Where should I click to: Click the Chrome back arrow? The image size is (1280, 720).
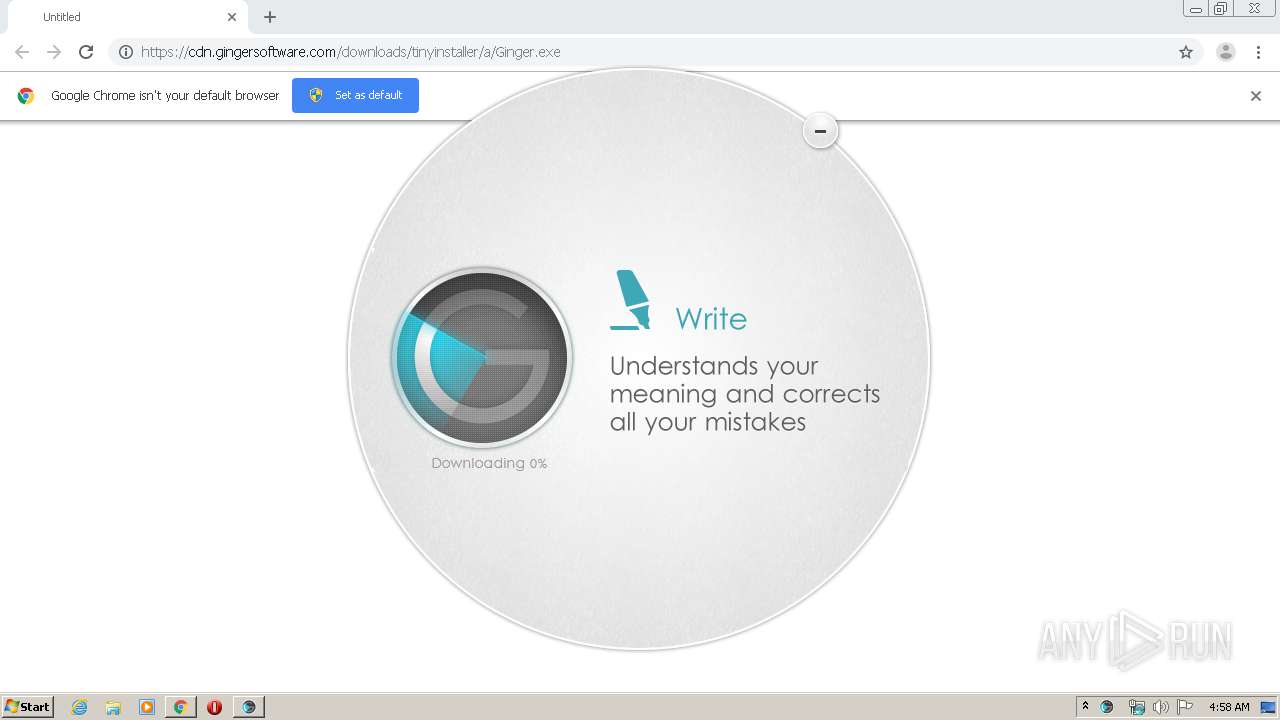(x=22, y=52)
